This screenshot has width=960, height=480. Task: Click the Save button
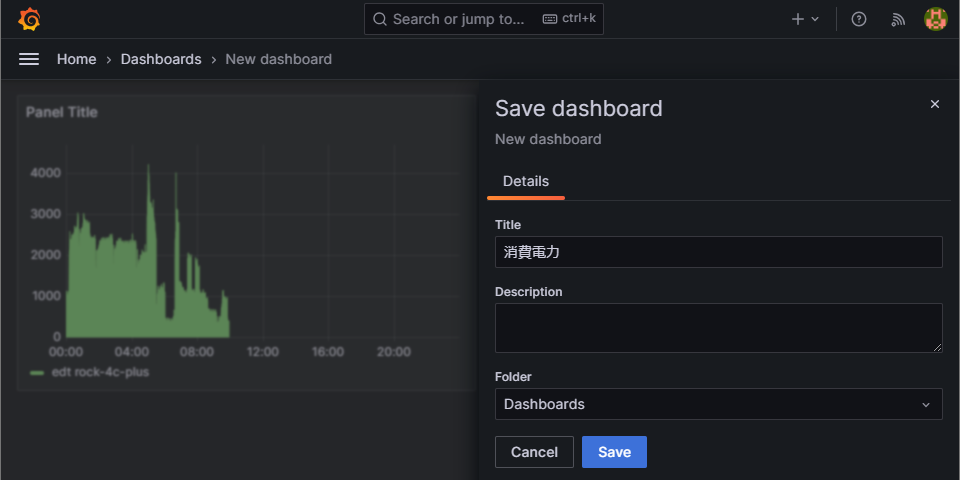[614, 452]
